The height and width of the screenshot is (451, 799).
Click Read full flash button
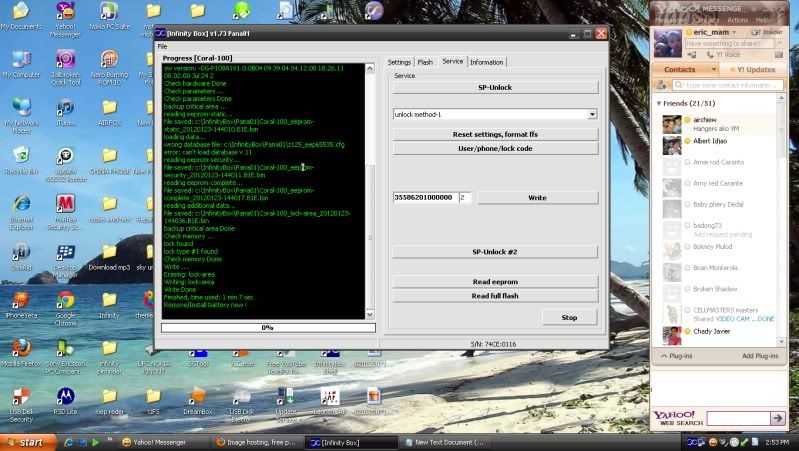pyautogui.click(x=495, y=296)
